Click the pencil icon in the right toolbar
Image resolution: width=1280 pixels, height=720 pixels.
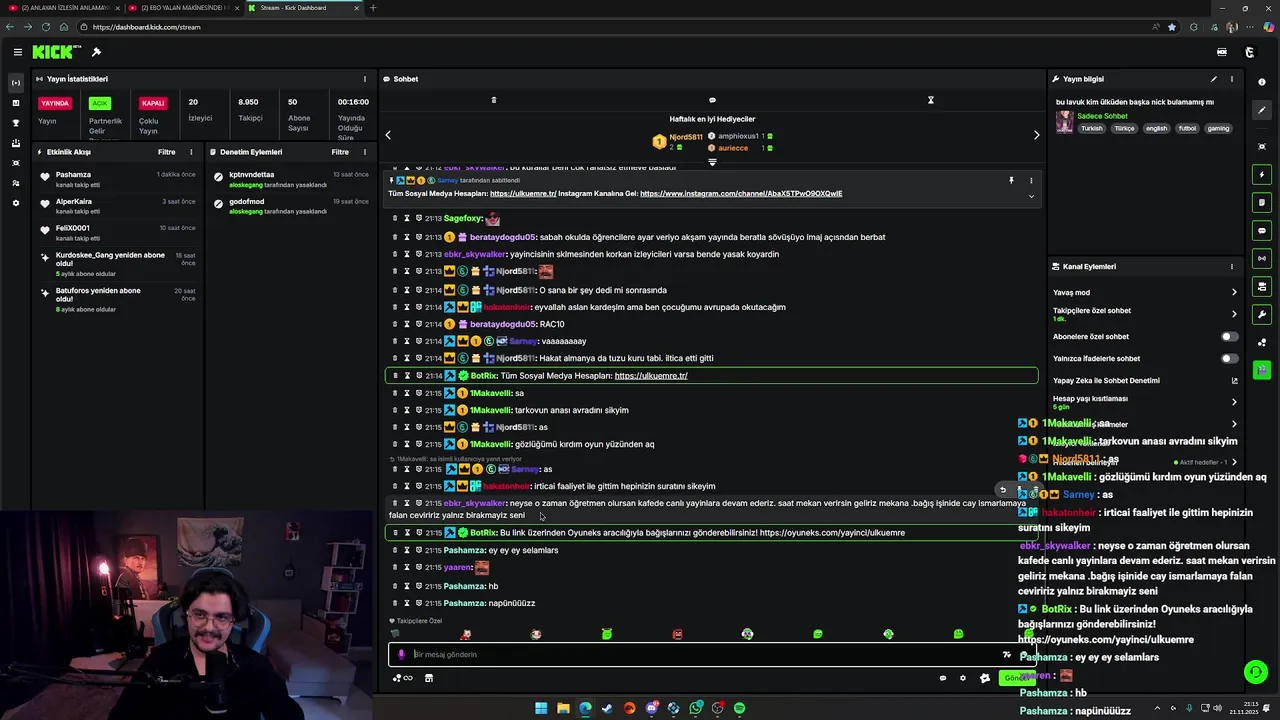point(1262,110)
